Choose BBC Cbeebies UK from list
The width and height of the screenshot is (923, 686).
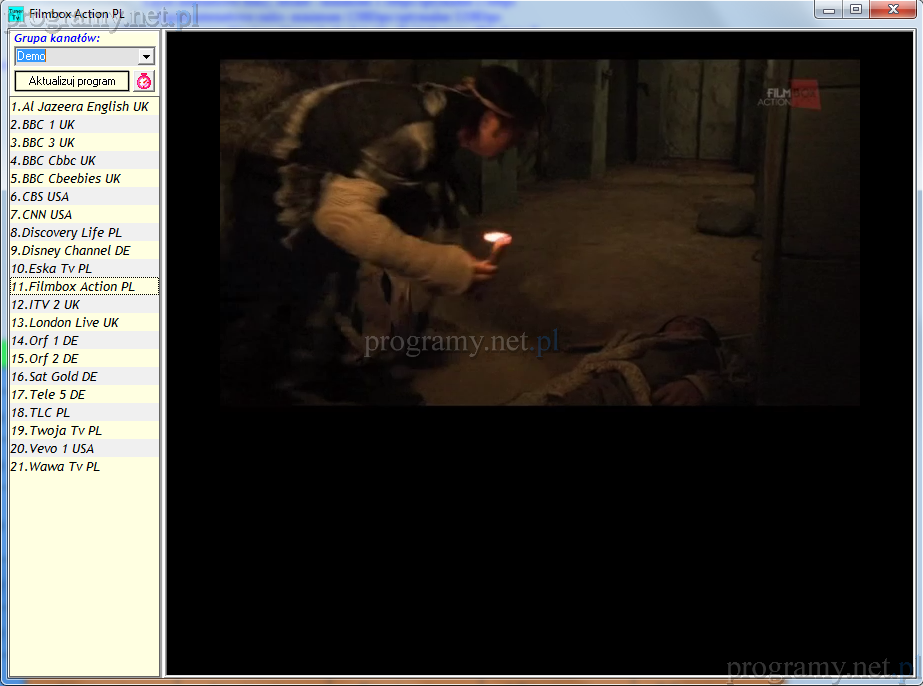point(66,179)
